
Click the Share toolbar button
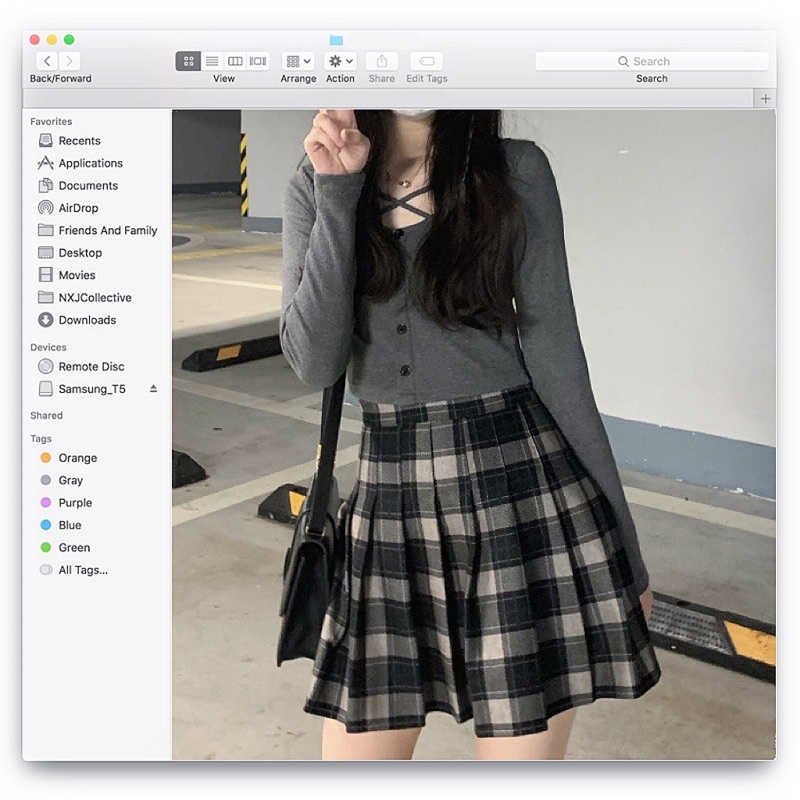[381, 61]
